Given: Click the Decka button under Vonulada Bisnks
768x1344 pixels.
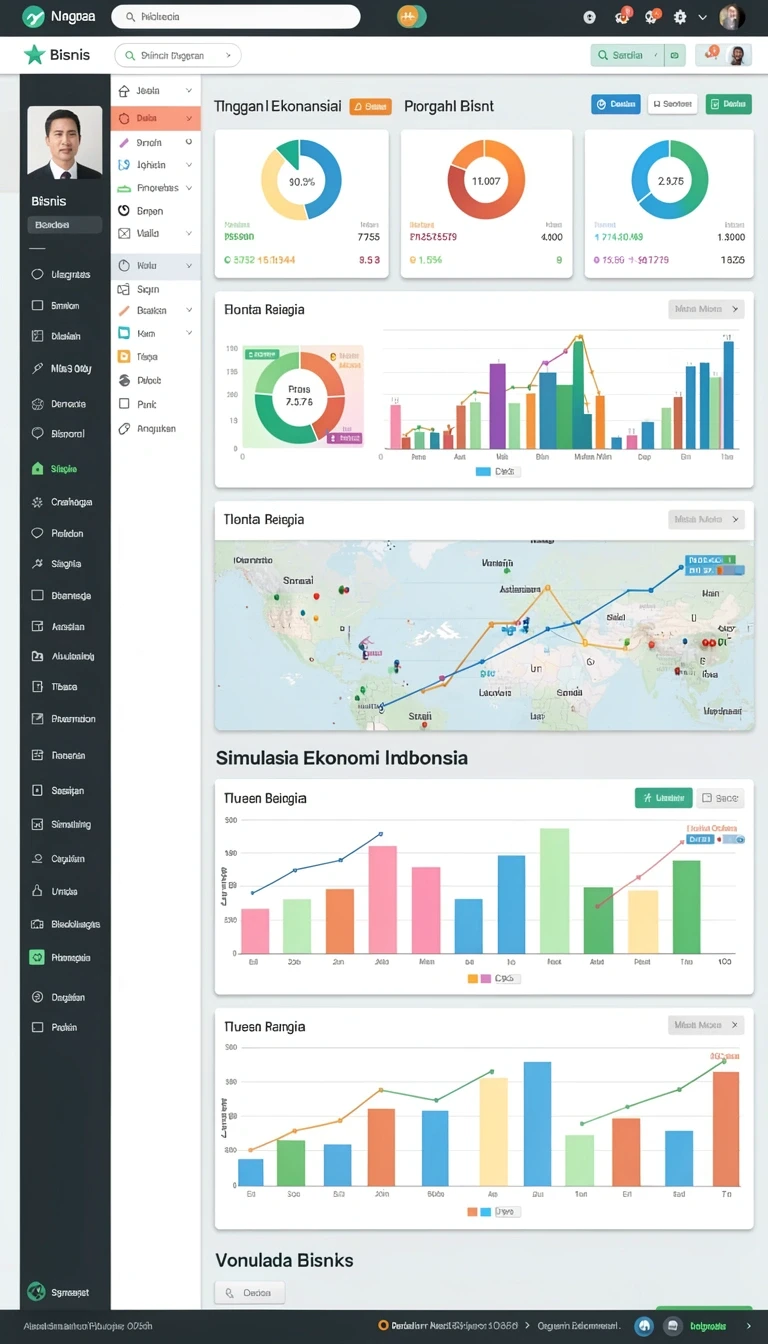Looking at the screenshot, I should click(x=249, y=1292).
